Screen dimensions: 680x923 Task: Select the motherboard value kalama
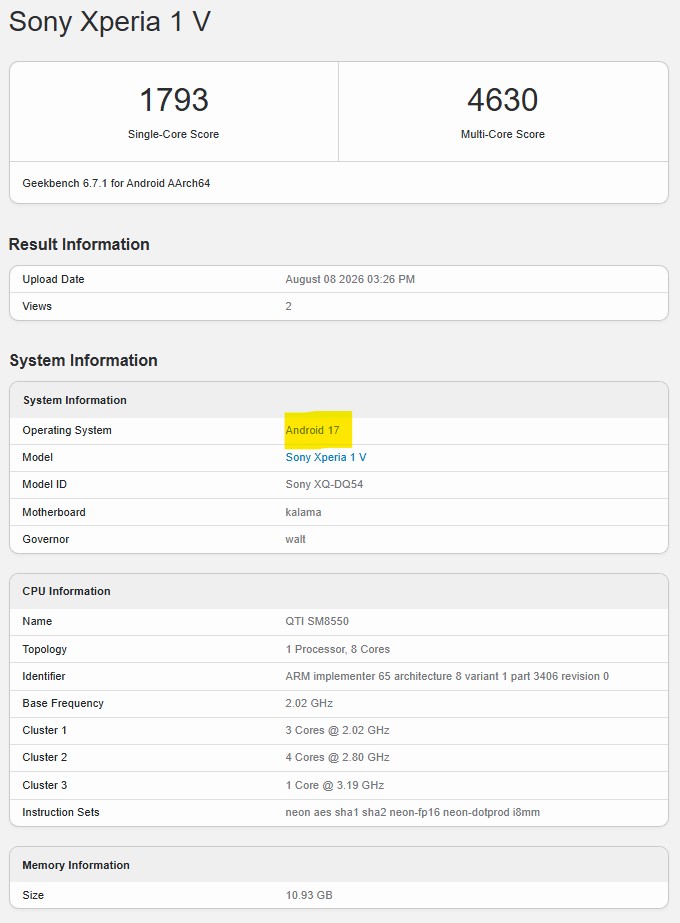pyautogui.click(x=303, y=512)
